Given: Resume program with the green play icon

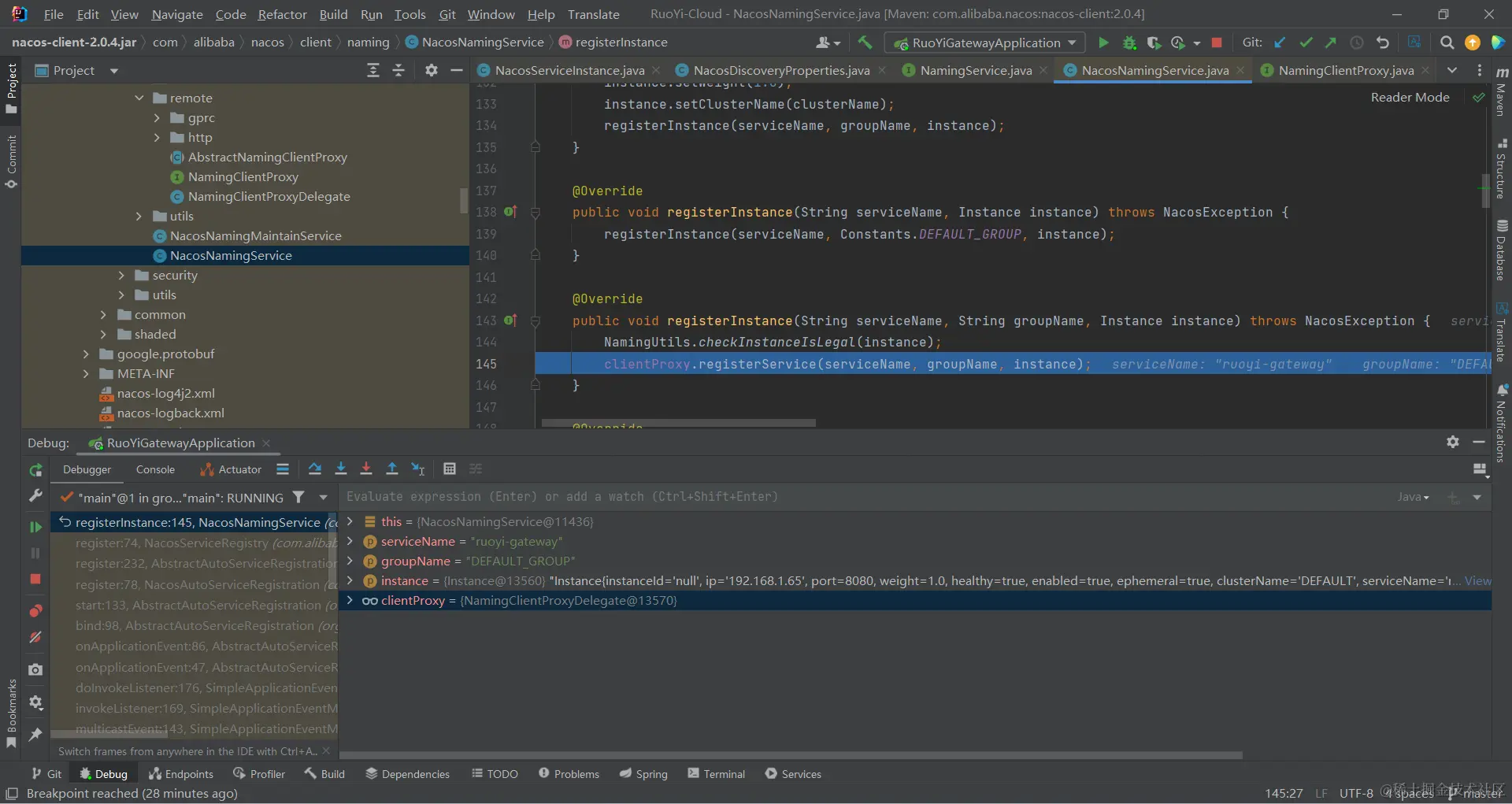Looking at the screenshot, I should point(35,527).
